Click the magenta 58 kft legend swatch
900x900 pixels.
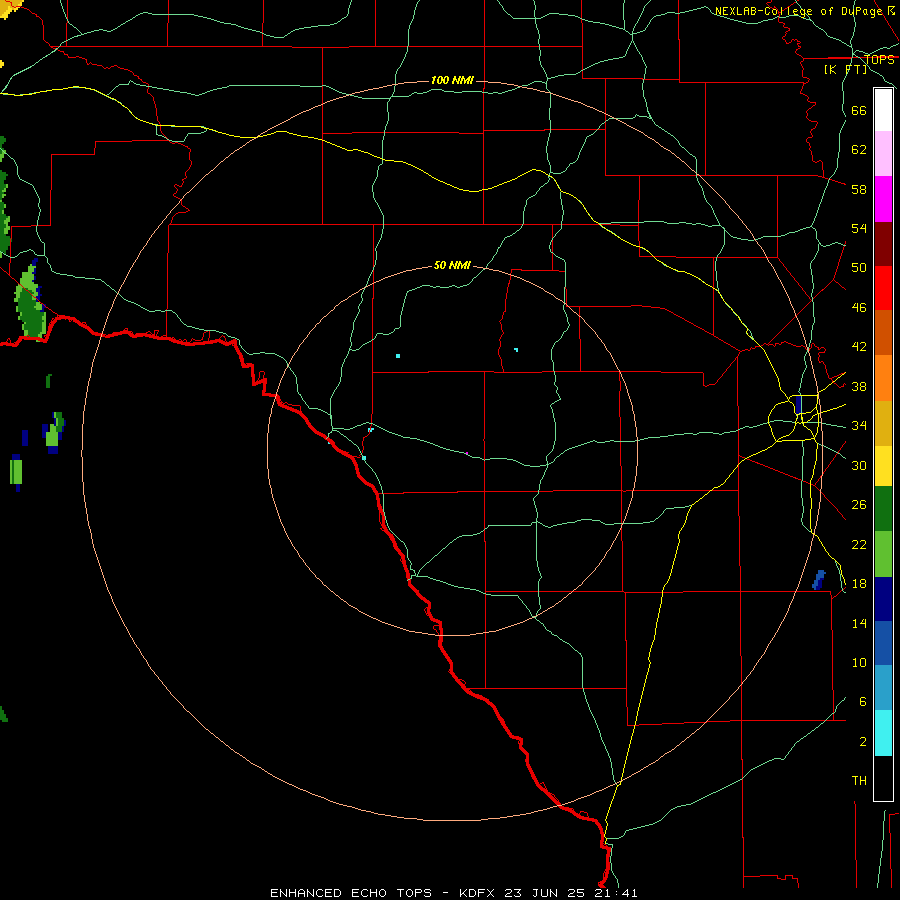(x=883, y=199)
